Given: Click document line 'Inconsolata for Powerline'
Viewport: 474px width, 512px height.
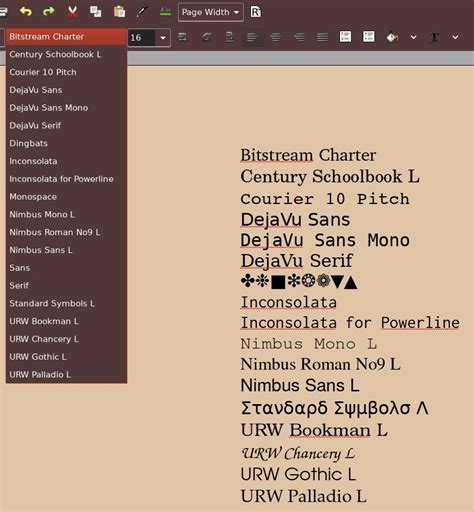Looking at the screenshot, I should tap(350, 323).
